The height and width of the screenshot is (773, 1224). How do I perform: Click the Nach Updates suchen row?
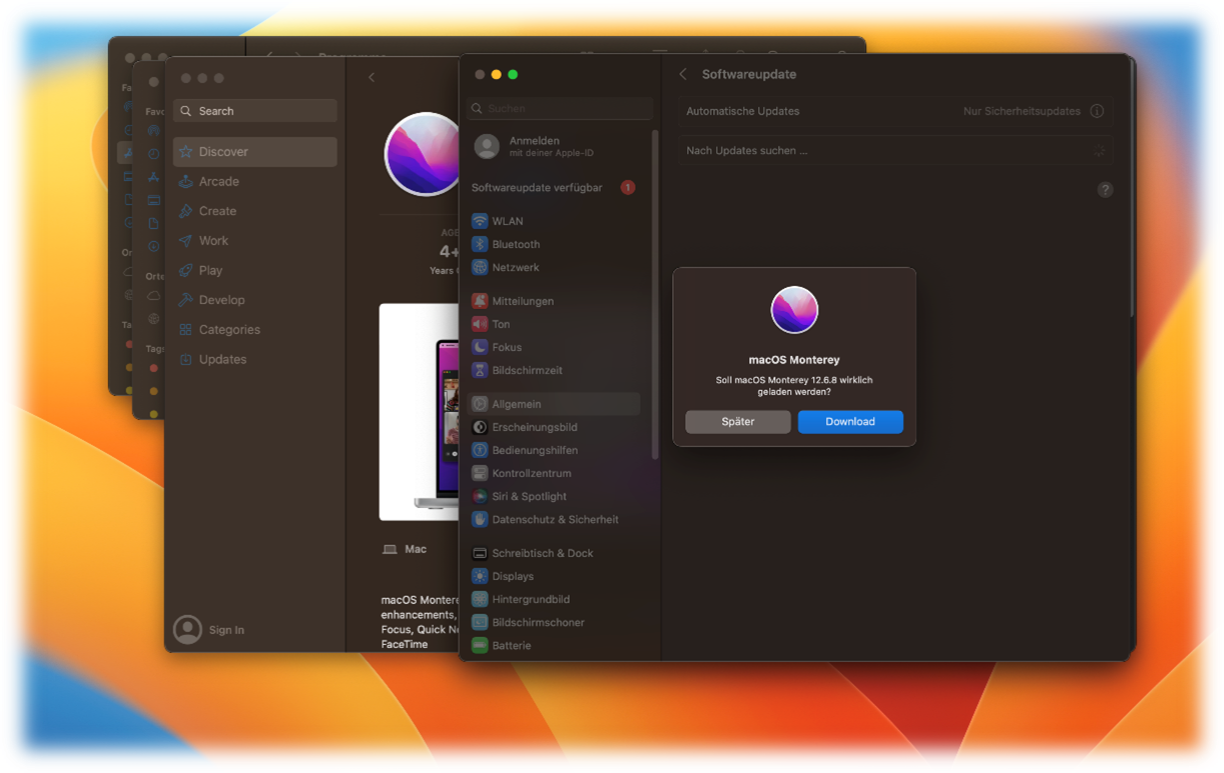pos(895,151)
